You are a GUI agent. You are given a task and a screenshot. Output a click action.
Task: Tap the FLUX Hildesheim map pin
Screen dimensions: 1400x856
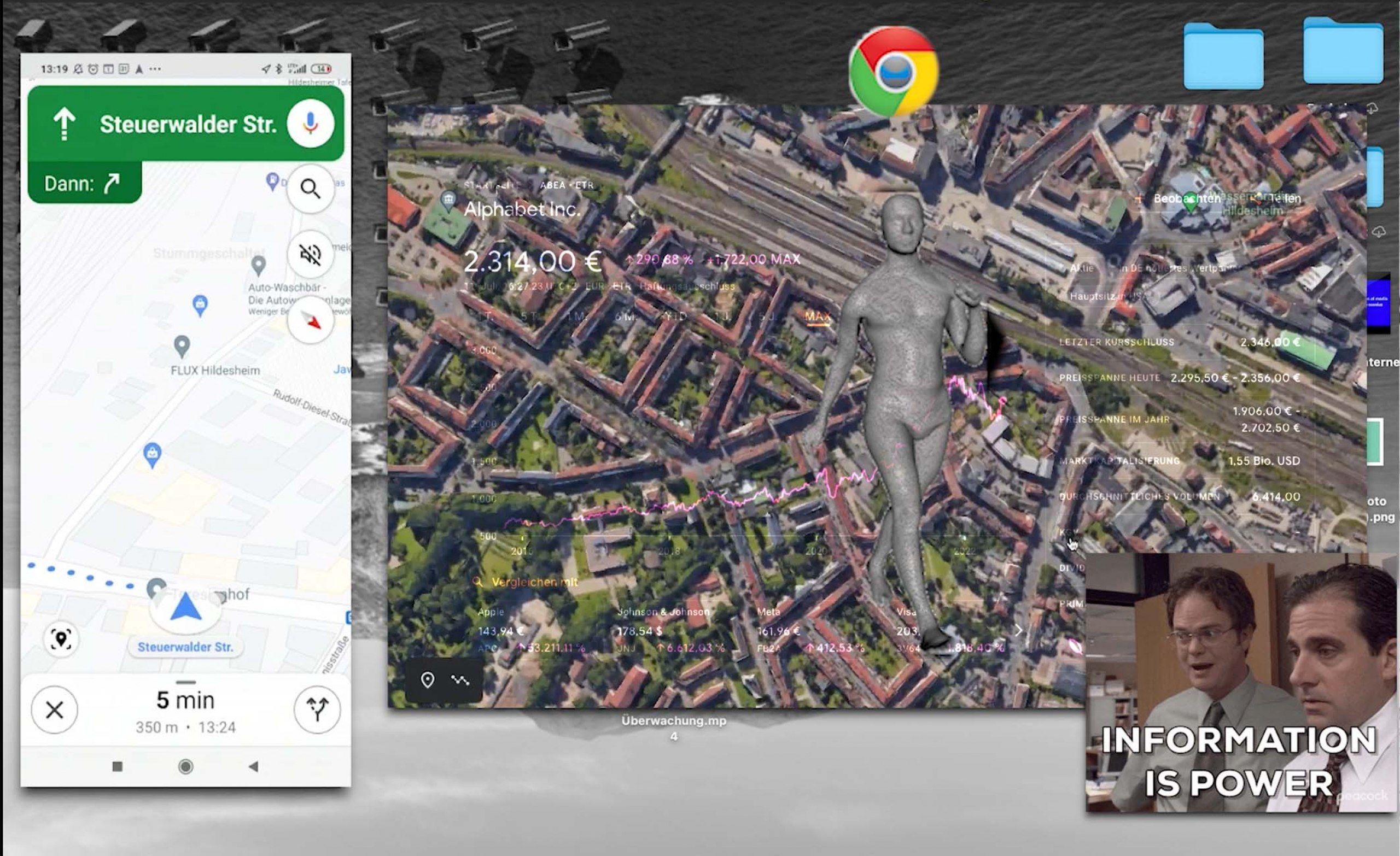pyautogui.click(x=182, y=347)
